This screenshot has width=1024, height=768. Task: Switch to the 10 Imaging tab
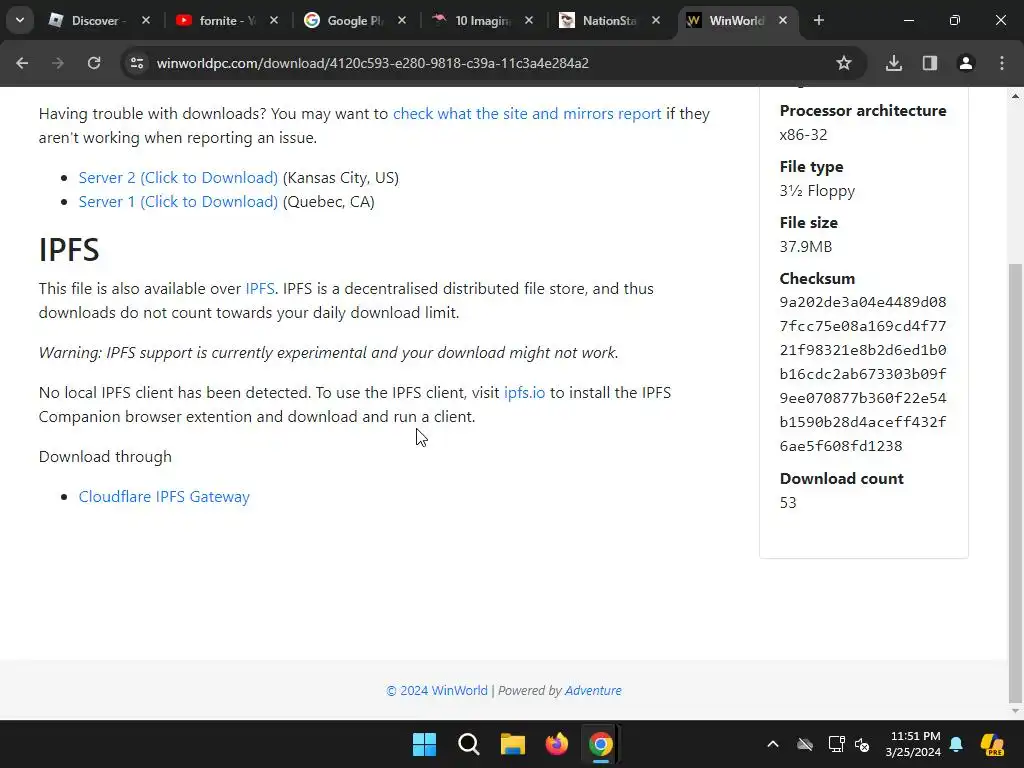(483, 21)
